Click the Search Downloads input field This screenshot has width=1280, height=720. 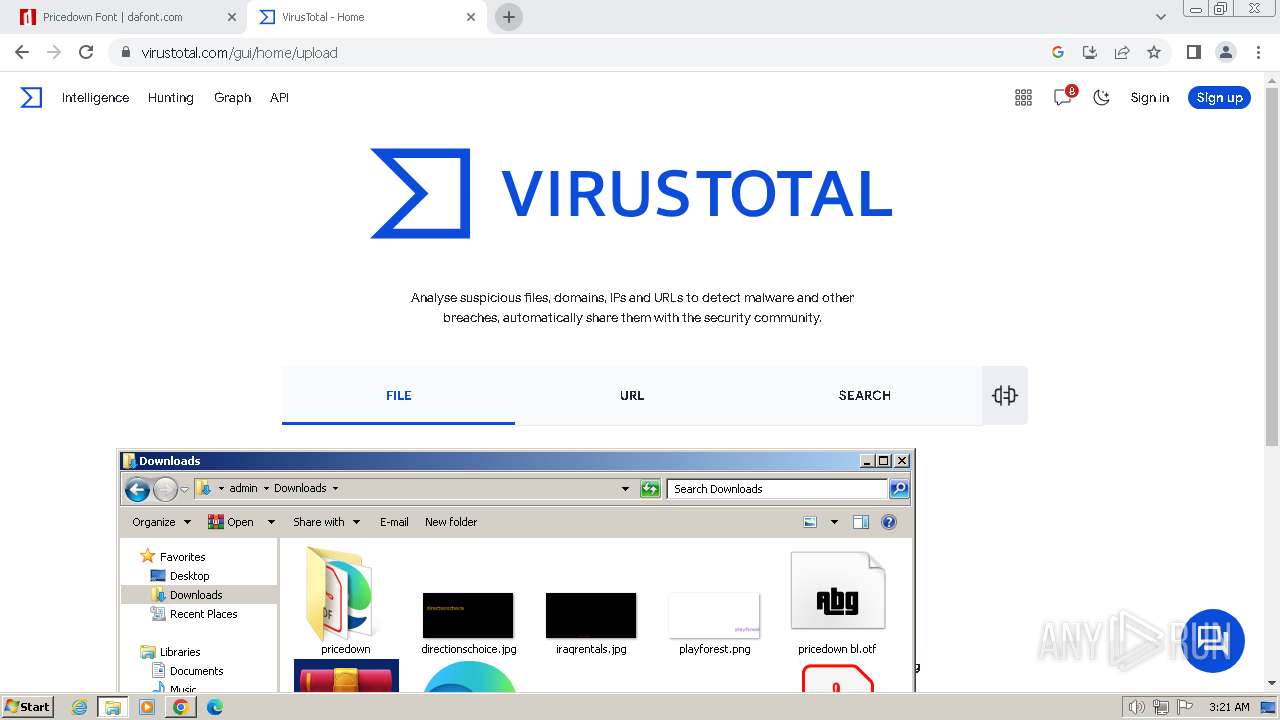(x=777, y=489)
